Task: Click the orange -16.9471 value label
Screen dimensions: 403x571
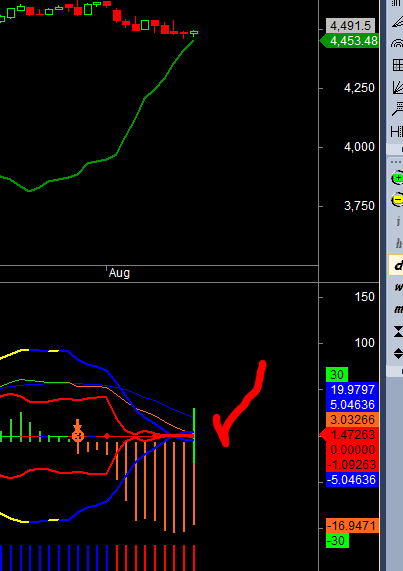Action: point(352,526)
